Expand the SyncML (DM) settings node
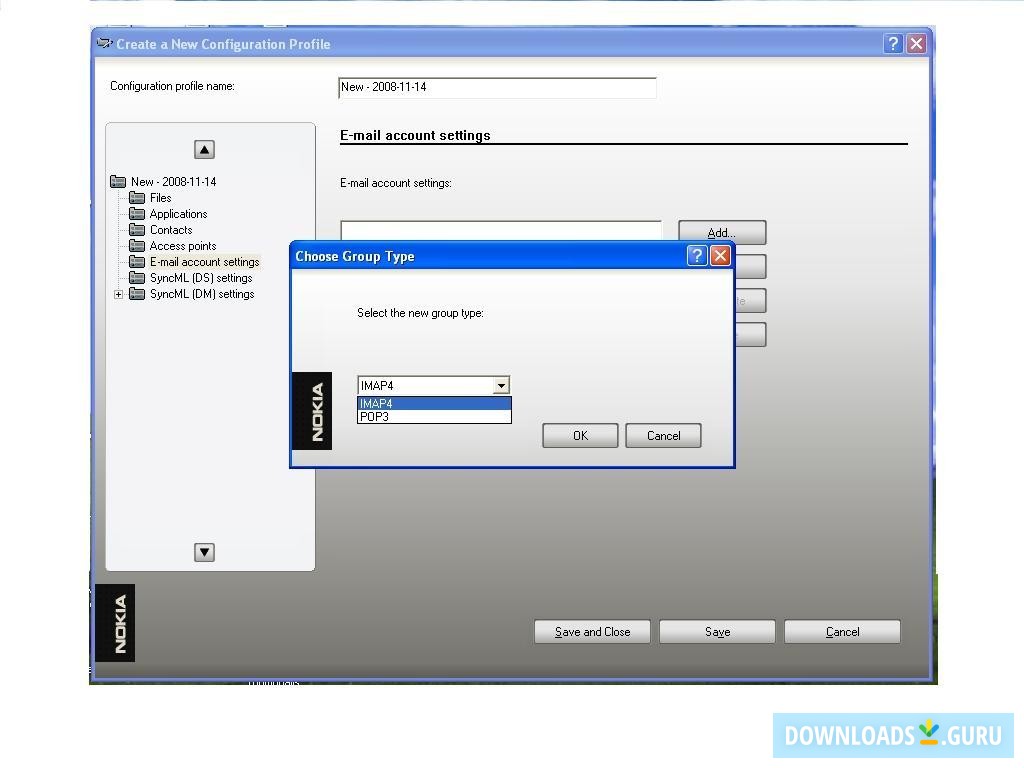The image size is (1024, 768). [x=119, y=293]
